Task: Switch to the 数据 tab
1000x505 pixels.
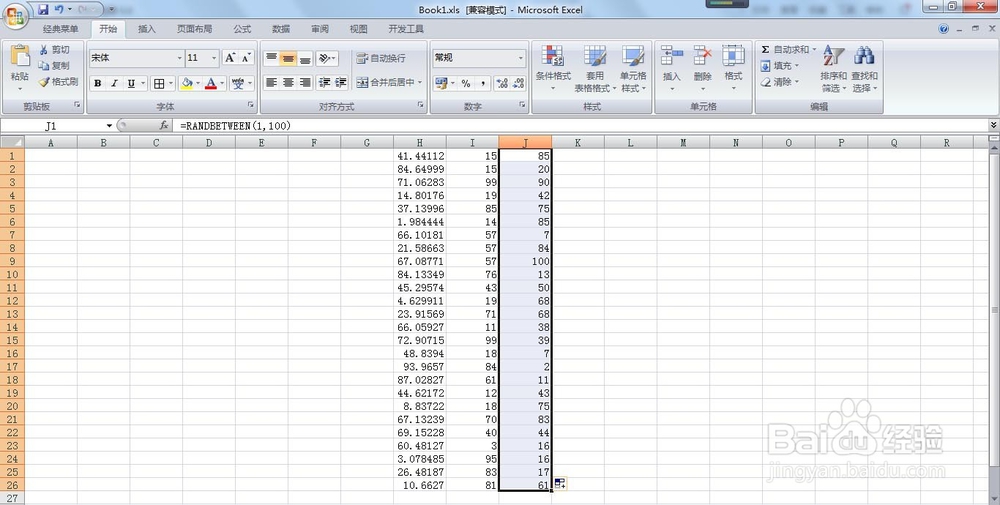Action: 281,29
